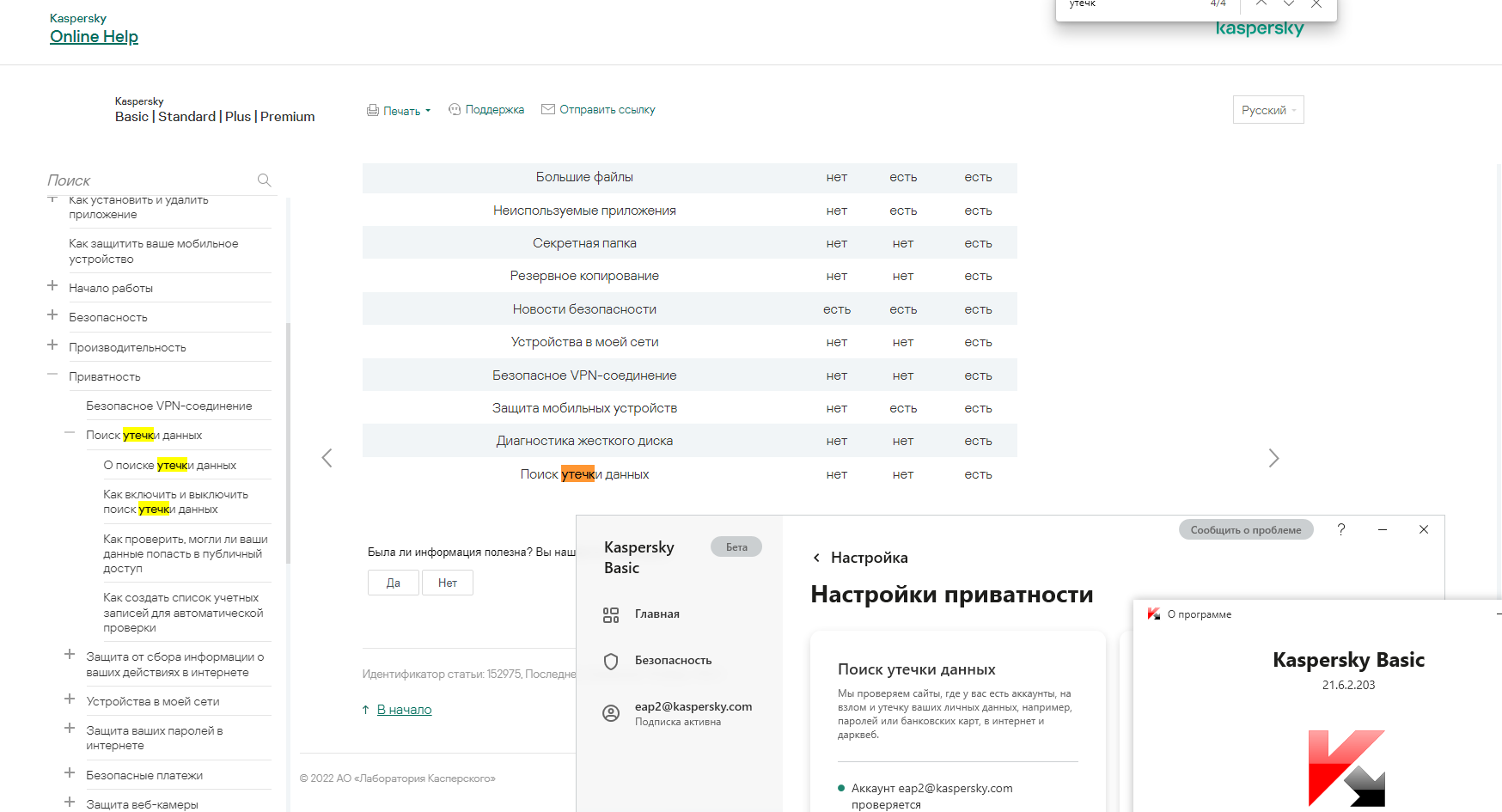Open the Русский language dropdown
The width and height of the screenshot is (1502, 812).
click(1268, 110)
